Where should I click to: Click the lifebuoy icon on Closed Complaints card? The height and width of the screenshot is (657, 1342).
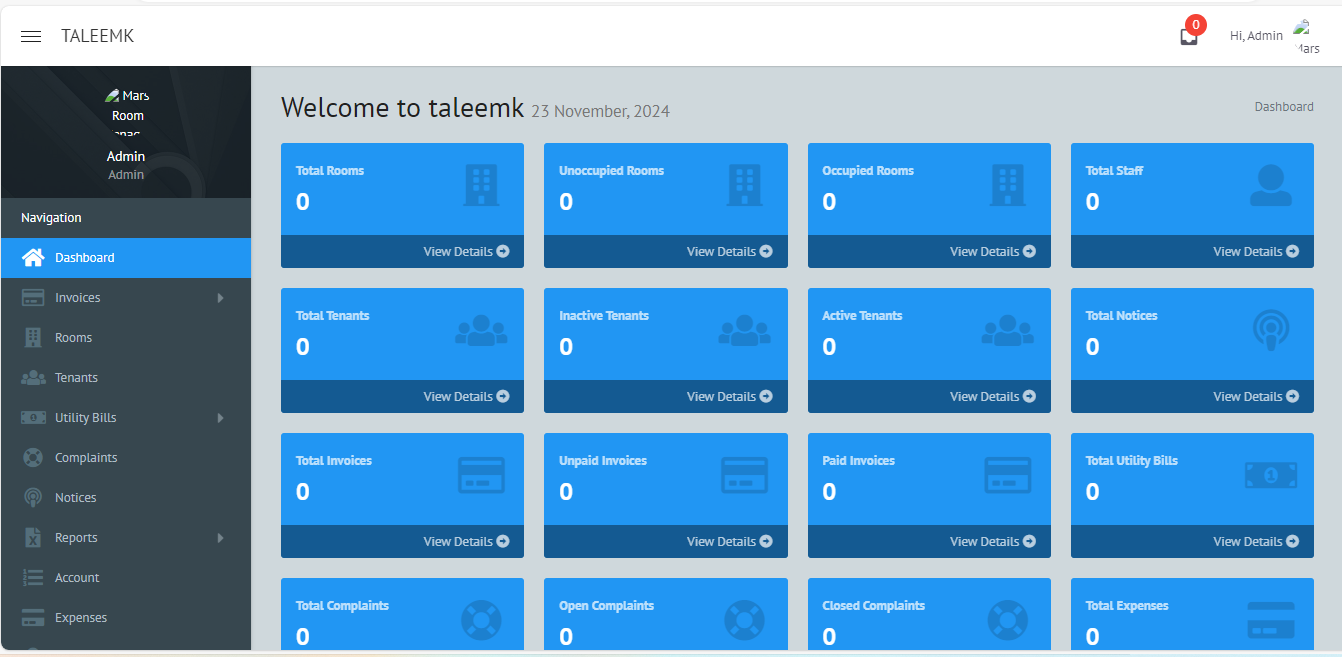click(x=1008, y=620)
